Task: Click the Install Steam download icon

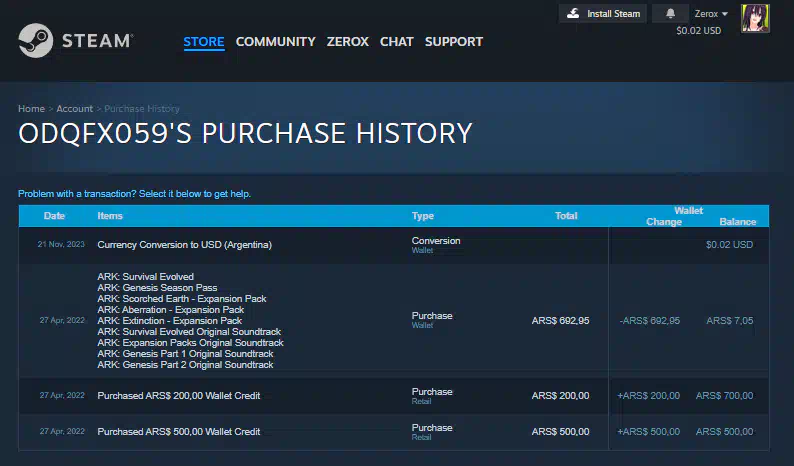Action: (x=573, y=14)
